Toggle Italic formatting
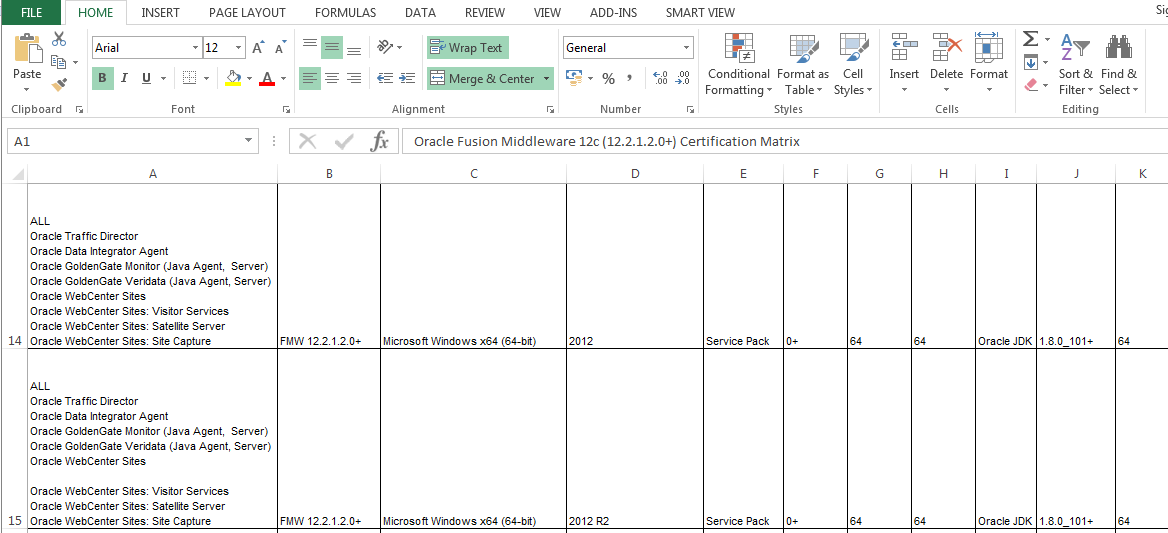The height and width of the screenshot is (533, 1168). pyautogui.click(x=124, y=78)
